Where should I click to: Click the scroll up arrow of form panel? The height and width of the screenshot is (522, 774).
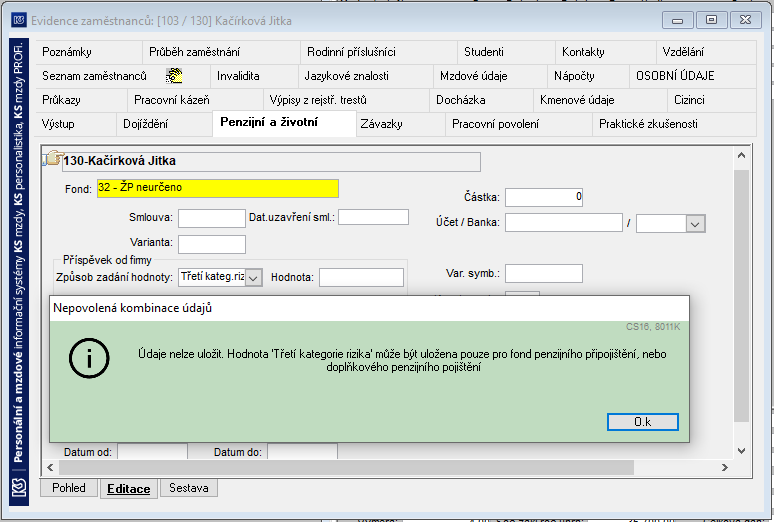click(741, 156)
